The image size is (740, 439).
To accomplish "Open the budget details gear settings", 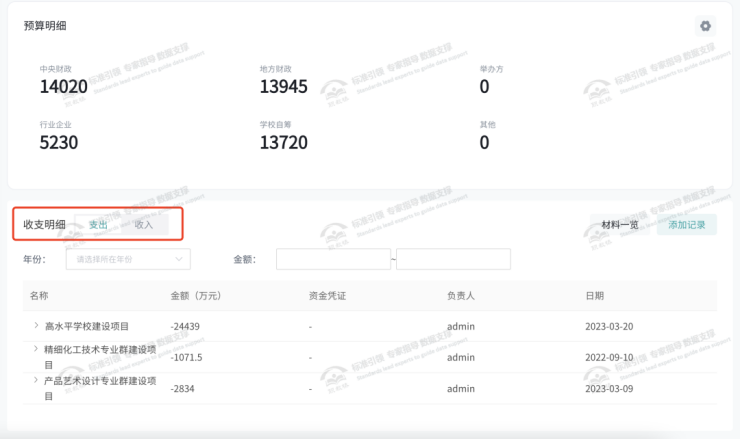I will point(705,26).
